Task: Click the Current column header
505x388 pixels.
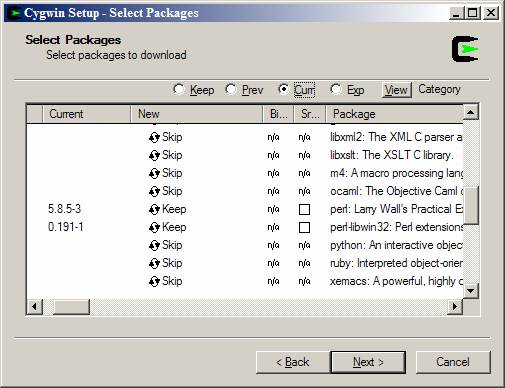Action: pos(86,114)
